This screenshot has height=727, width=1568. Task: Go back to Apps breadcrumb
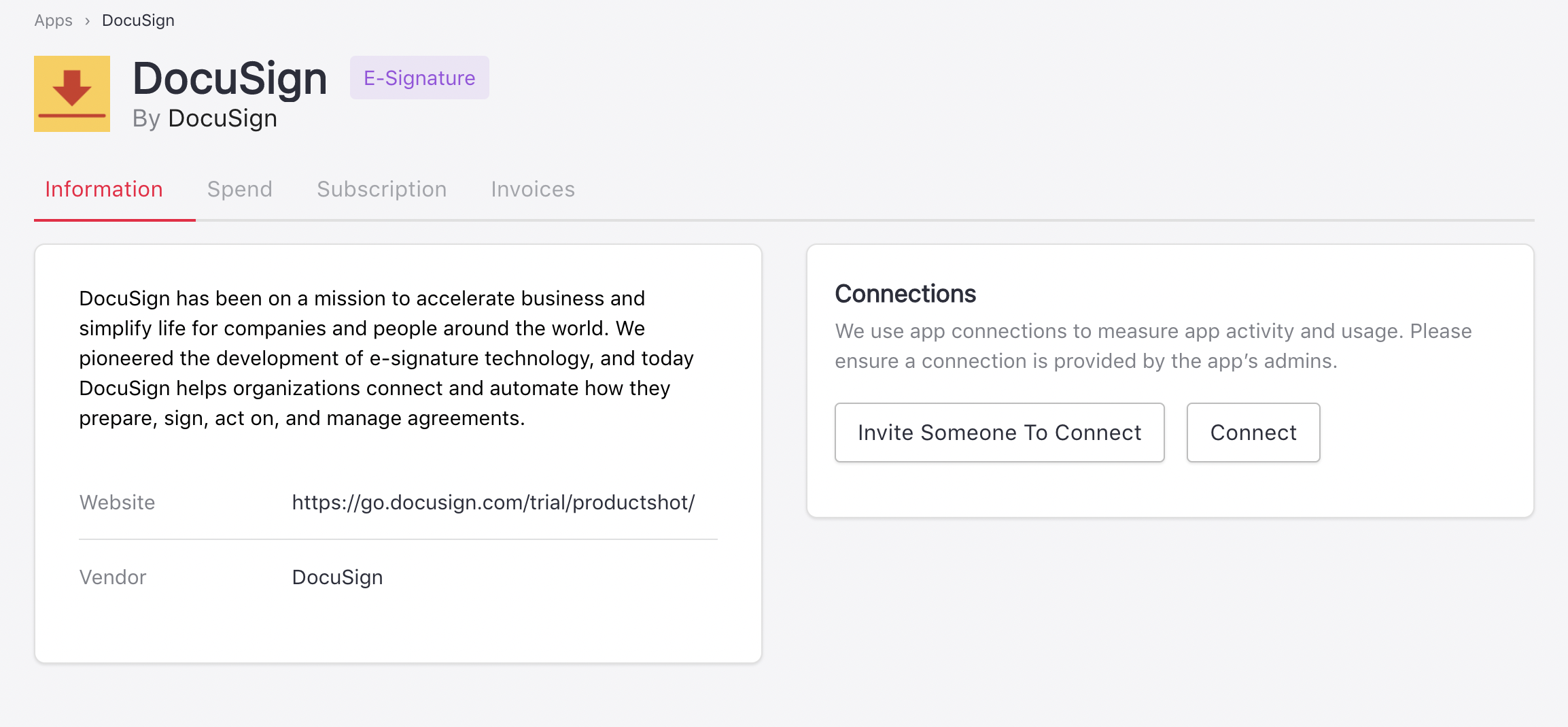(54, 20)
